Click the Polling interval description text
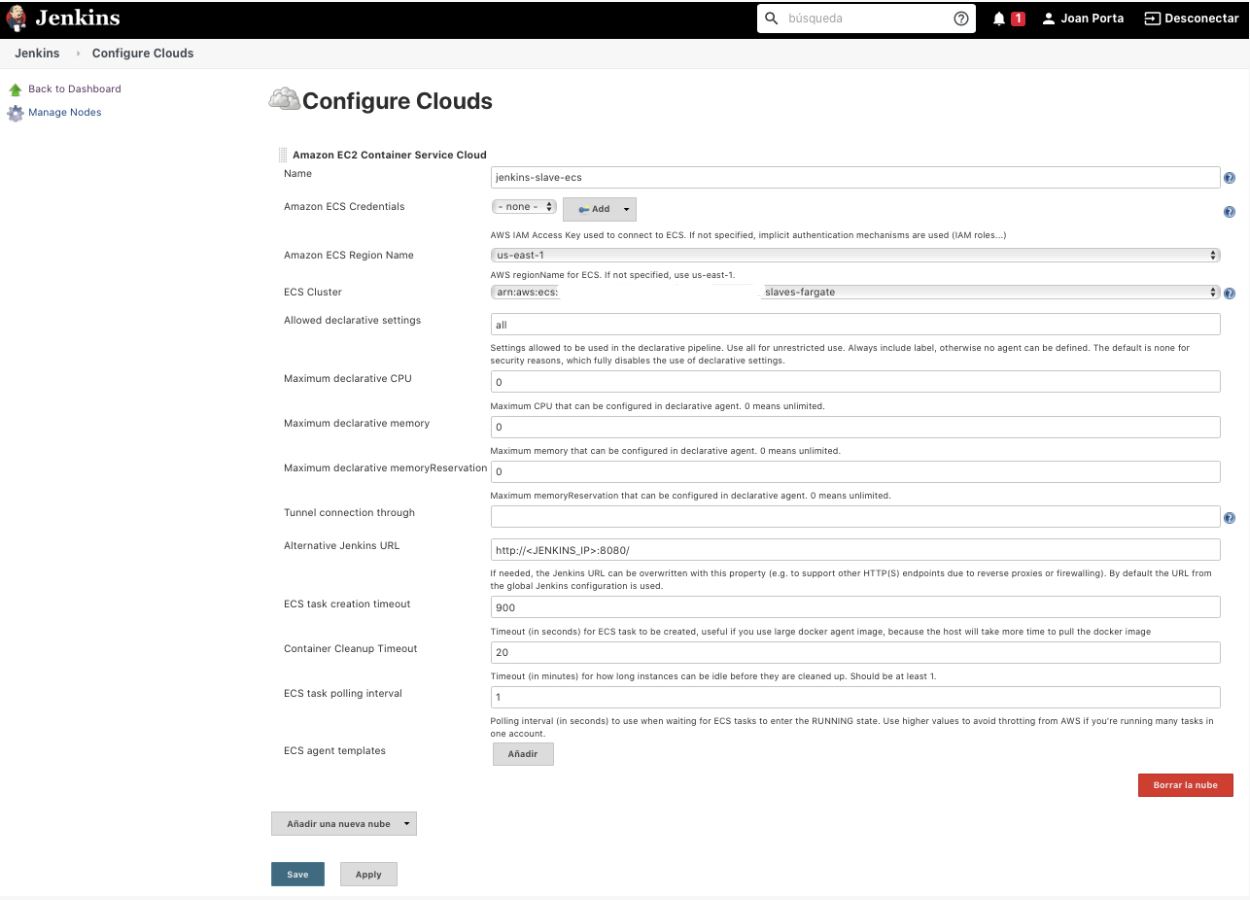 pyautogui.click(x=852, y=727)
